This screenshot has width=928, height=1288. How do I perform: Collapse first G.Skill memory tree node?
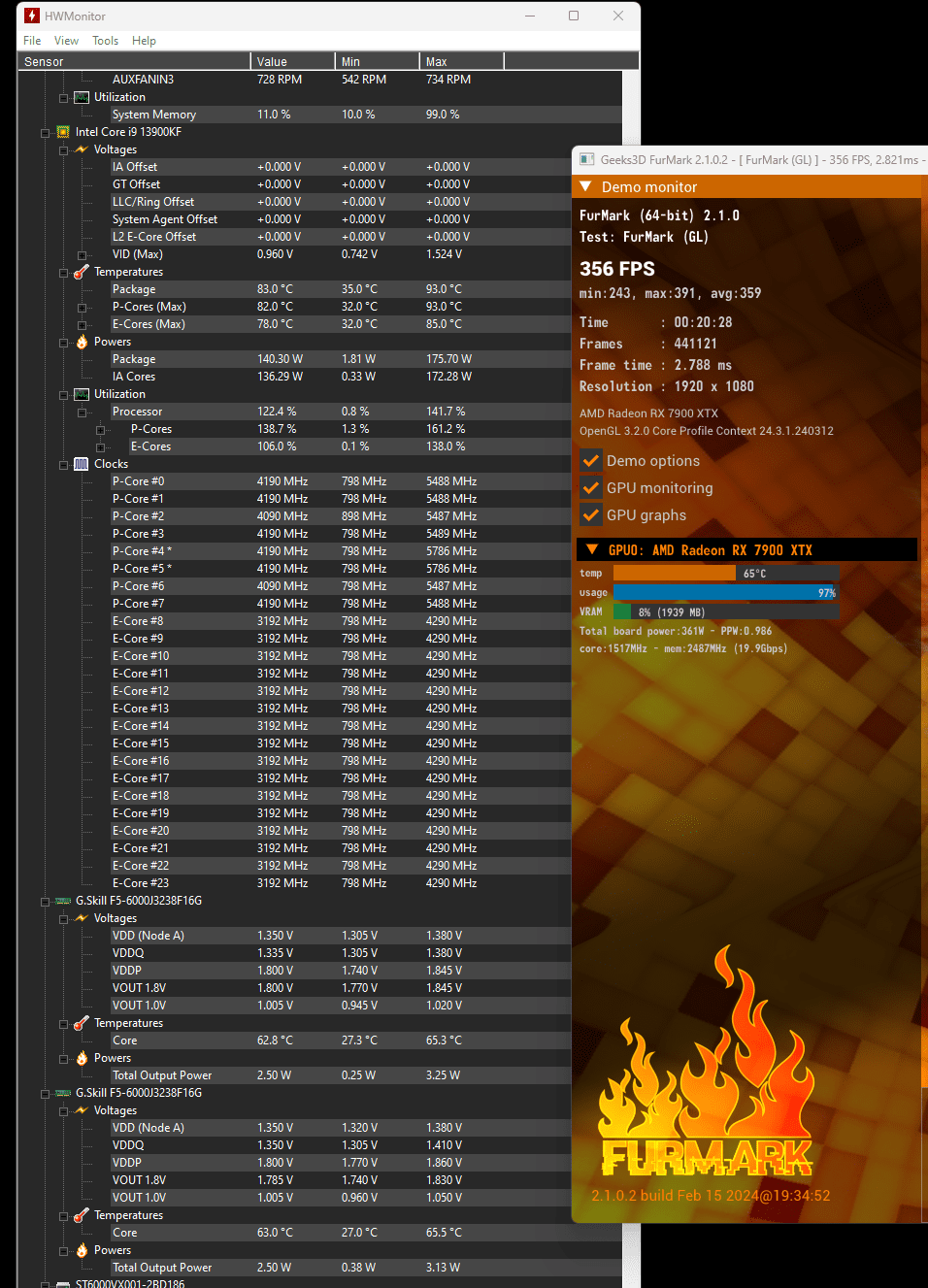pos(46,902)
